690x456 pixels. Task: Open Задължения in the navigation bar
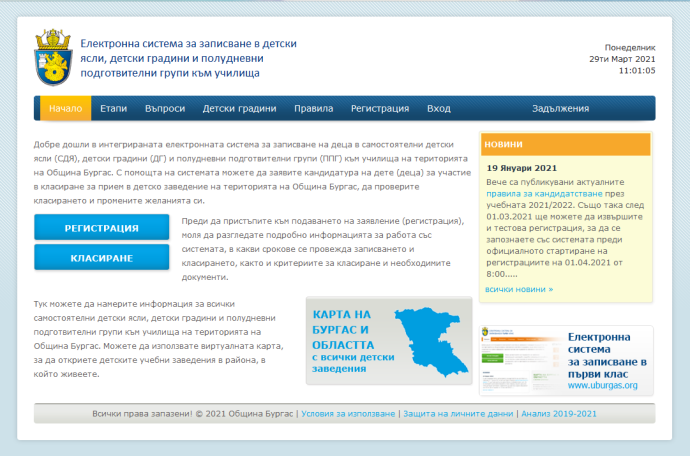click(x=561, y=108)
